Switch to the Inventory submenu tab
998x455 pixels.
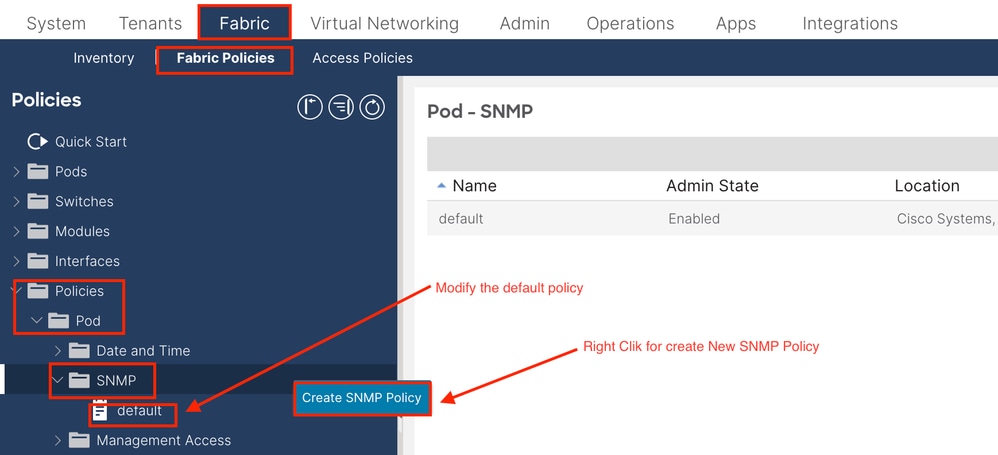[104, 58]
